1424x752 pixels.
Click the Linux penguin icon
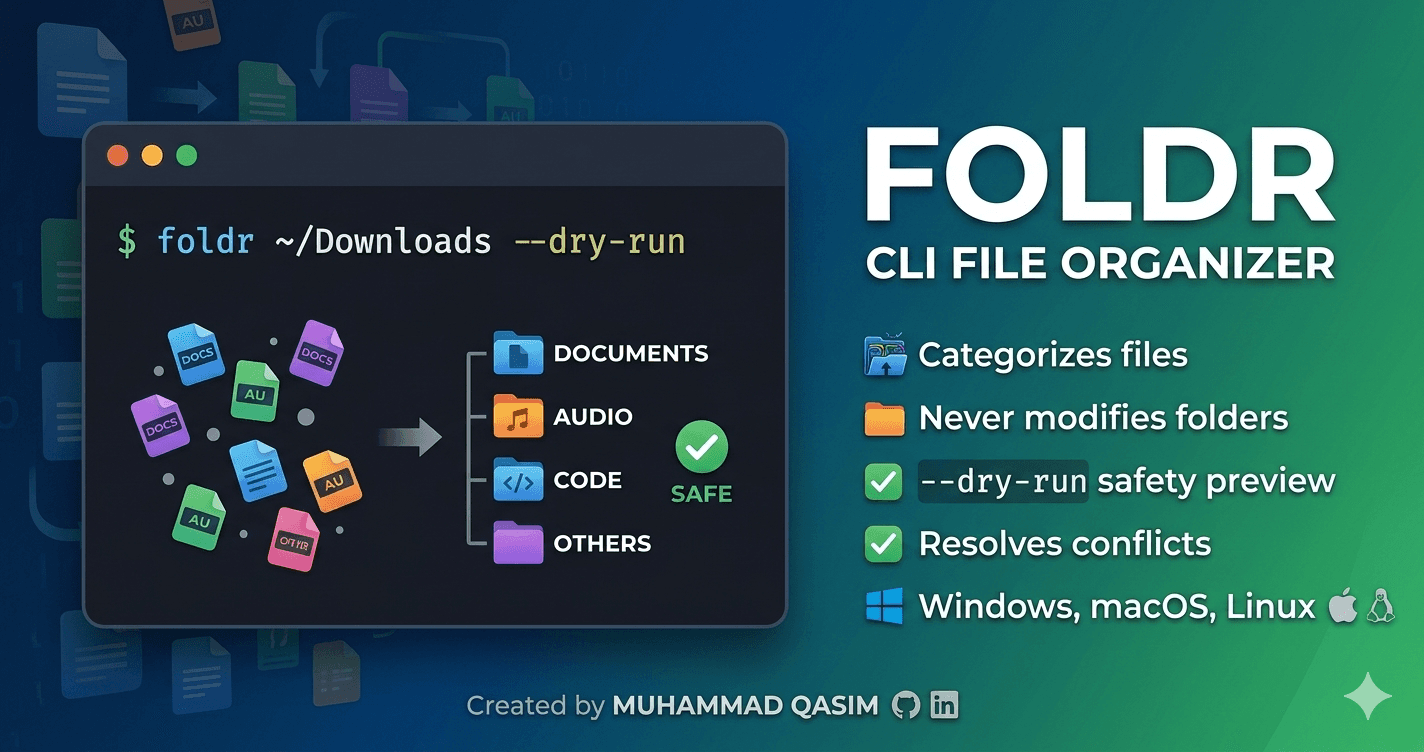[x=1381, y=607]
